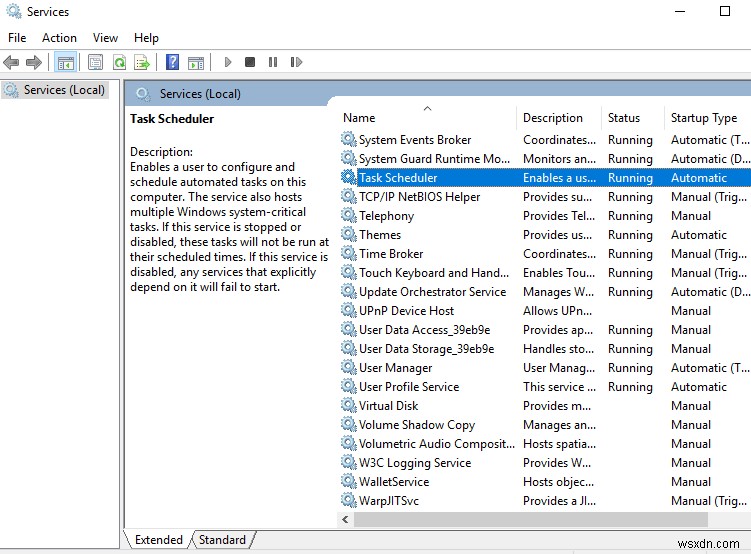
Task: Open the View menu
Action: (x=105, y=38)
